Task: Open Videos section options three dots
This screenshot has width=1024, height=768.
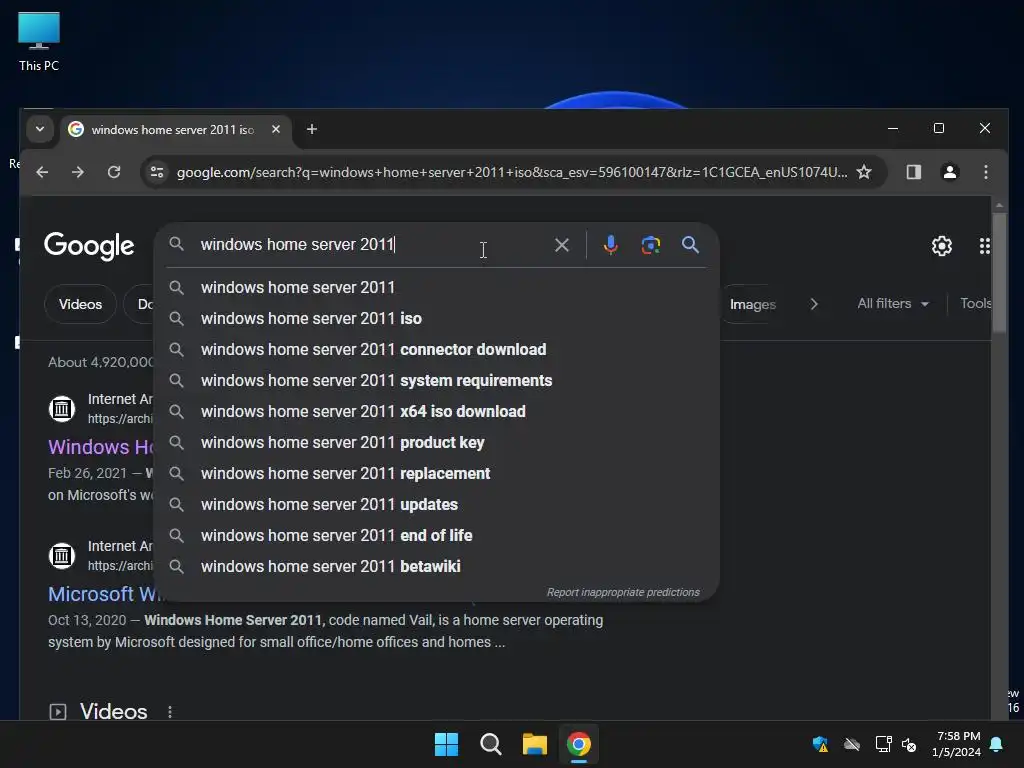Action: pyautogui.click(x=170, y=712)
